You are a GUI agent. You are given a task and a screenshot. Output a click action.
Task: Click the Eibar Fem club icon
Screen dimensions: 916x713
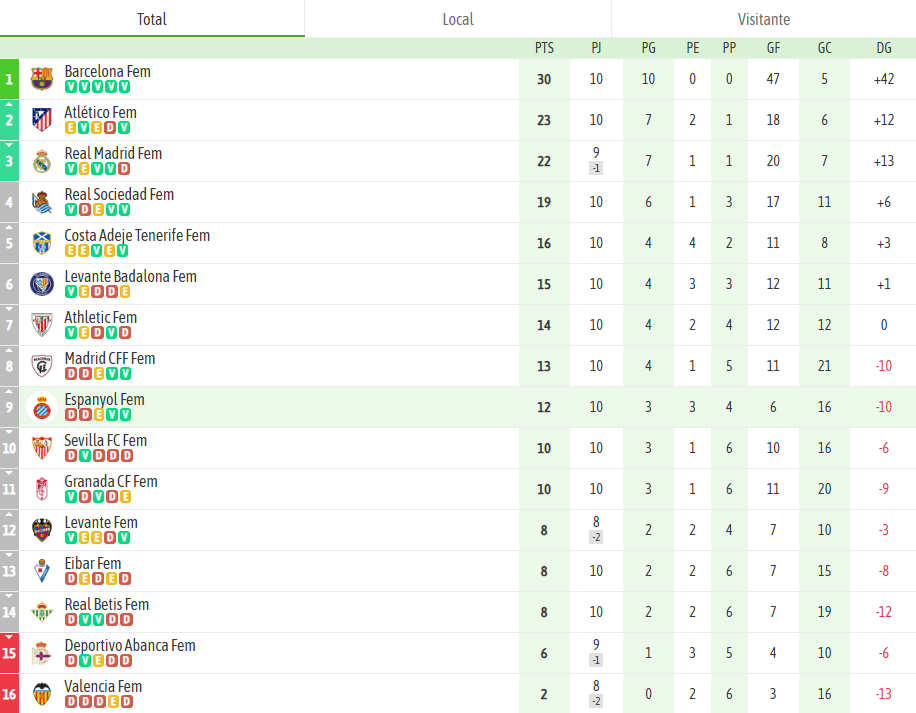[41, 570]
